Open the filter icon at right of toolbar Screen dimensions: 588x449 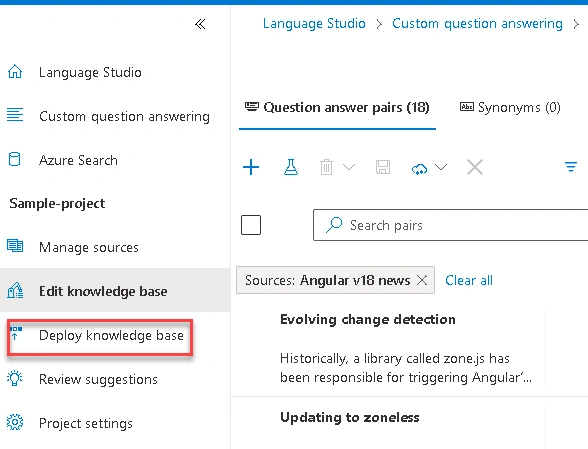(x=571, y=167)
